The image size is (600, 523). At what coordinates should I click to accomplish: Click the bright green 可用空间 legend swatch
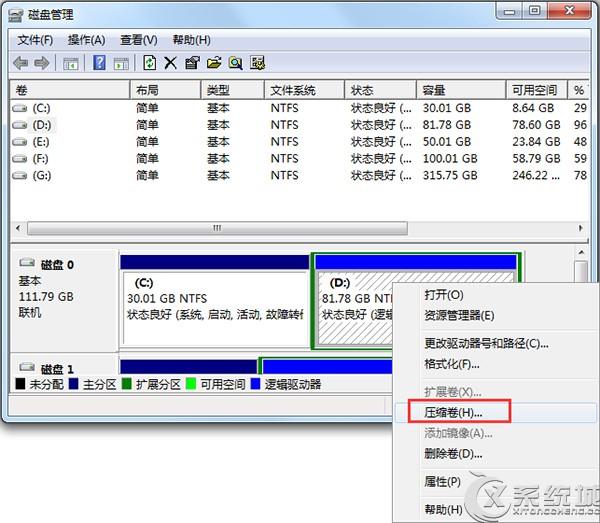click(191, 384)
